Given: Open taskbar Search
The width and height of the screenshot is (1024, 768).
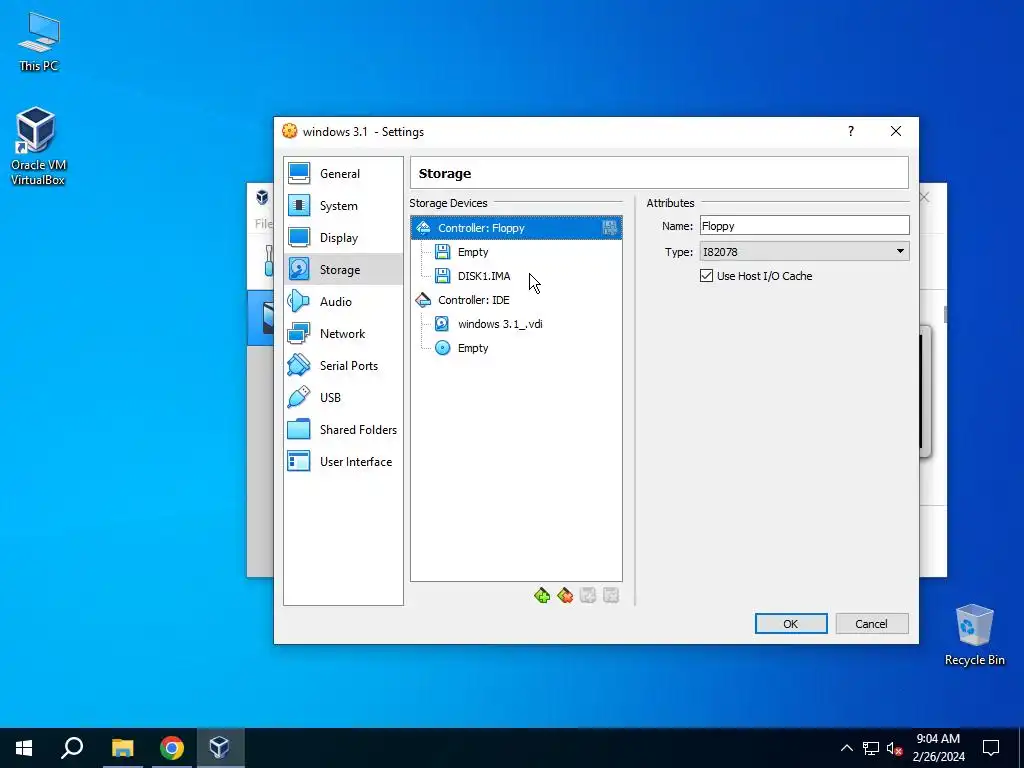Looking at the screenshot, I should (x=72, y=748).
